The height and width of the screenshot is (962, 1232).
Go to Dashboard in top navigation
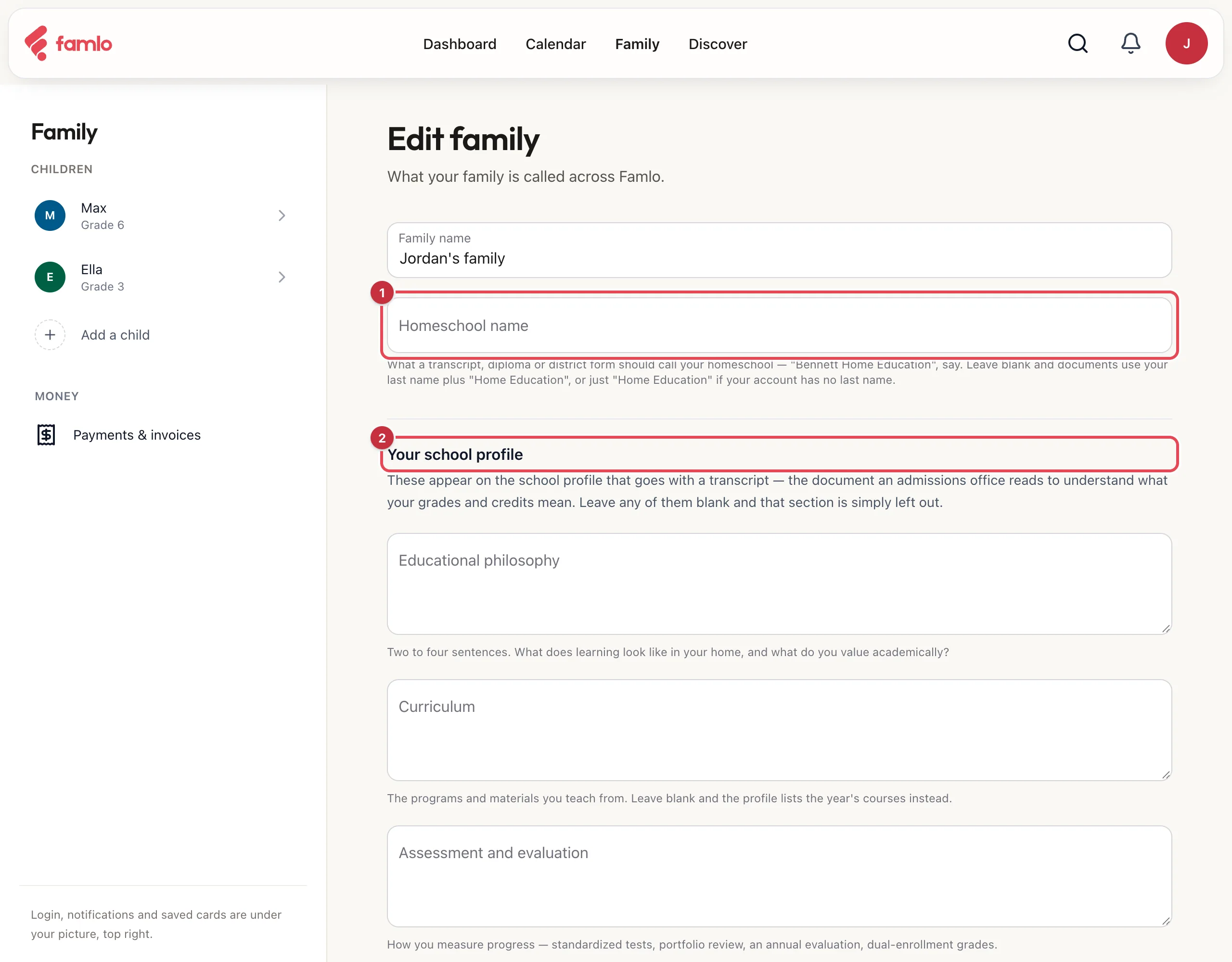tap(460, 44)
